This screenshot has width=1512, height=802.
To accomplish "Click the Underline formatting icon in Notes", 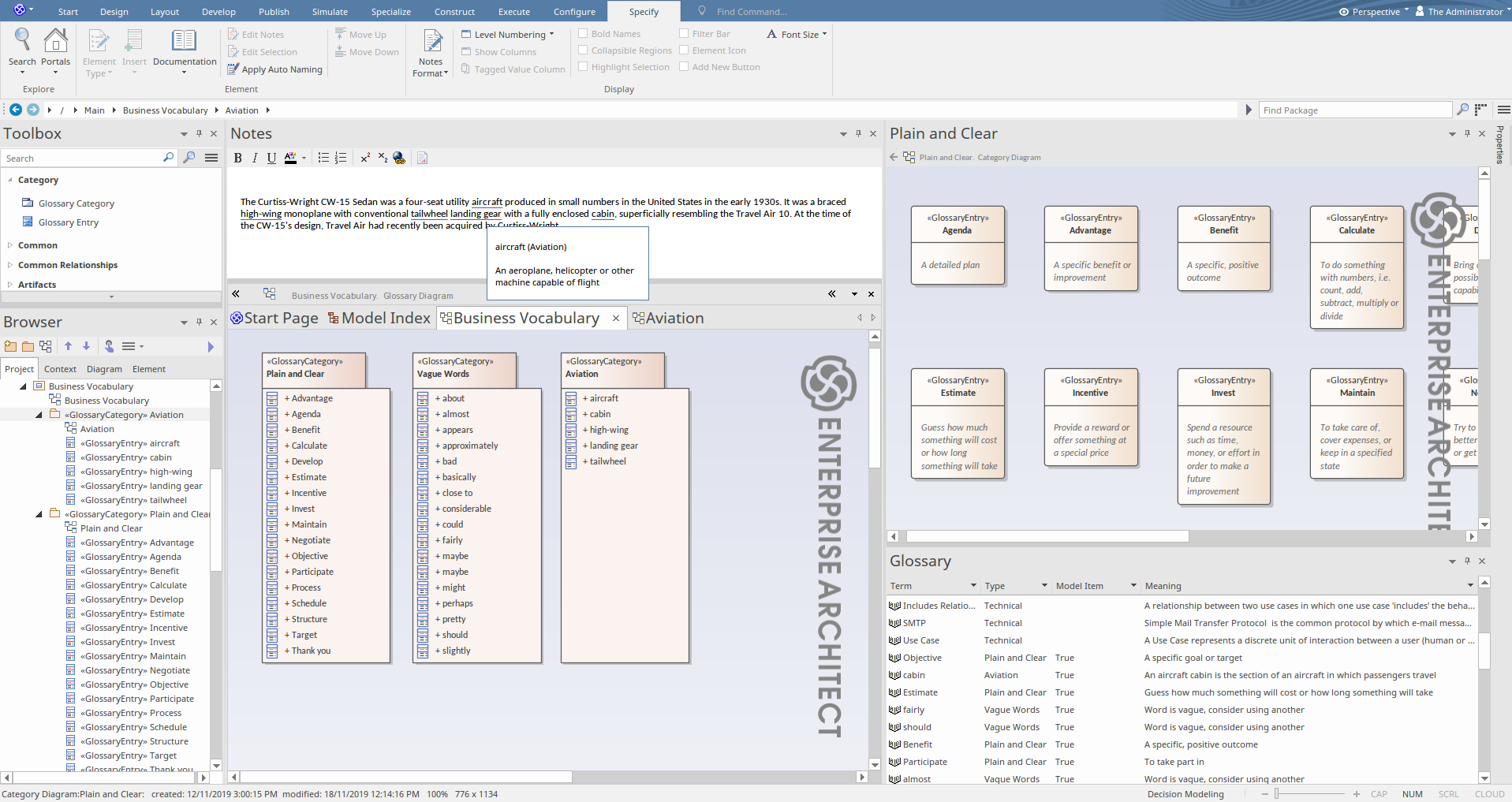I will (x=271, y=159).
